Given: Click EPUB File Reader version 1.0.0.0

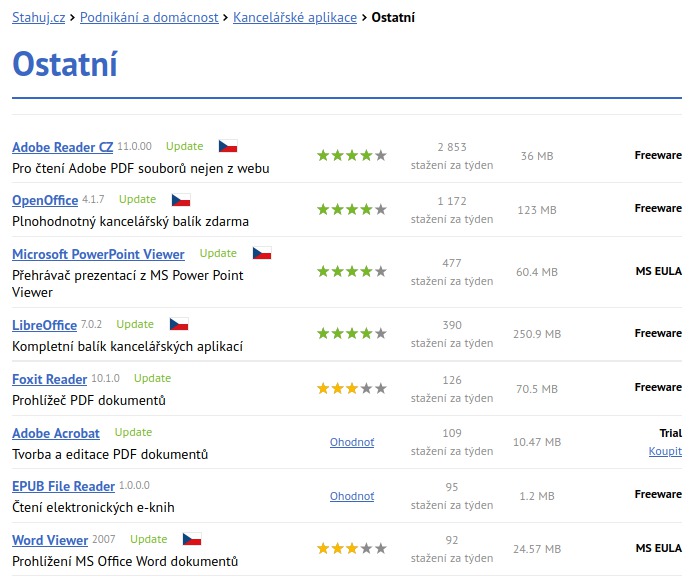Looking at the screenshot, I should 134,485.
